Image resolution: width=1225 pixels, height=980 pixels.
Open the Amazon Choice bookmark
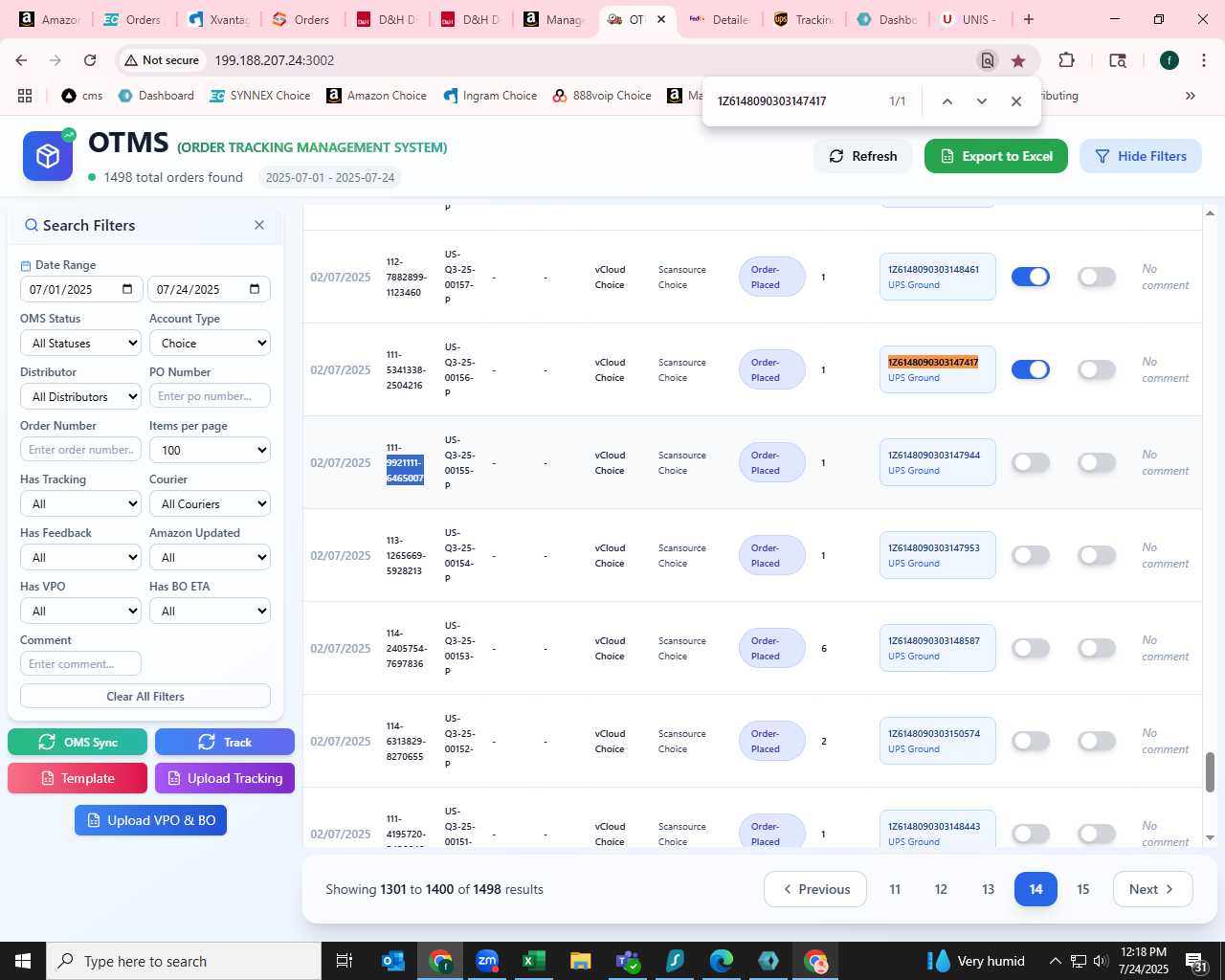tap(377, 96)
